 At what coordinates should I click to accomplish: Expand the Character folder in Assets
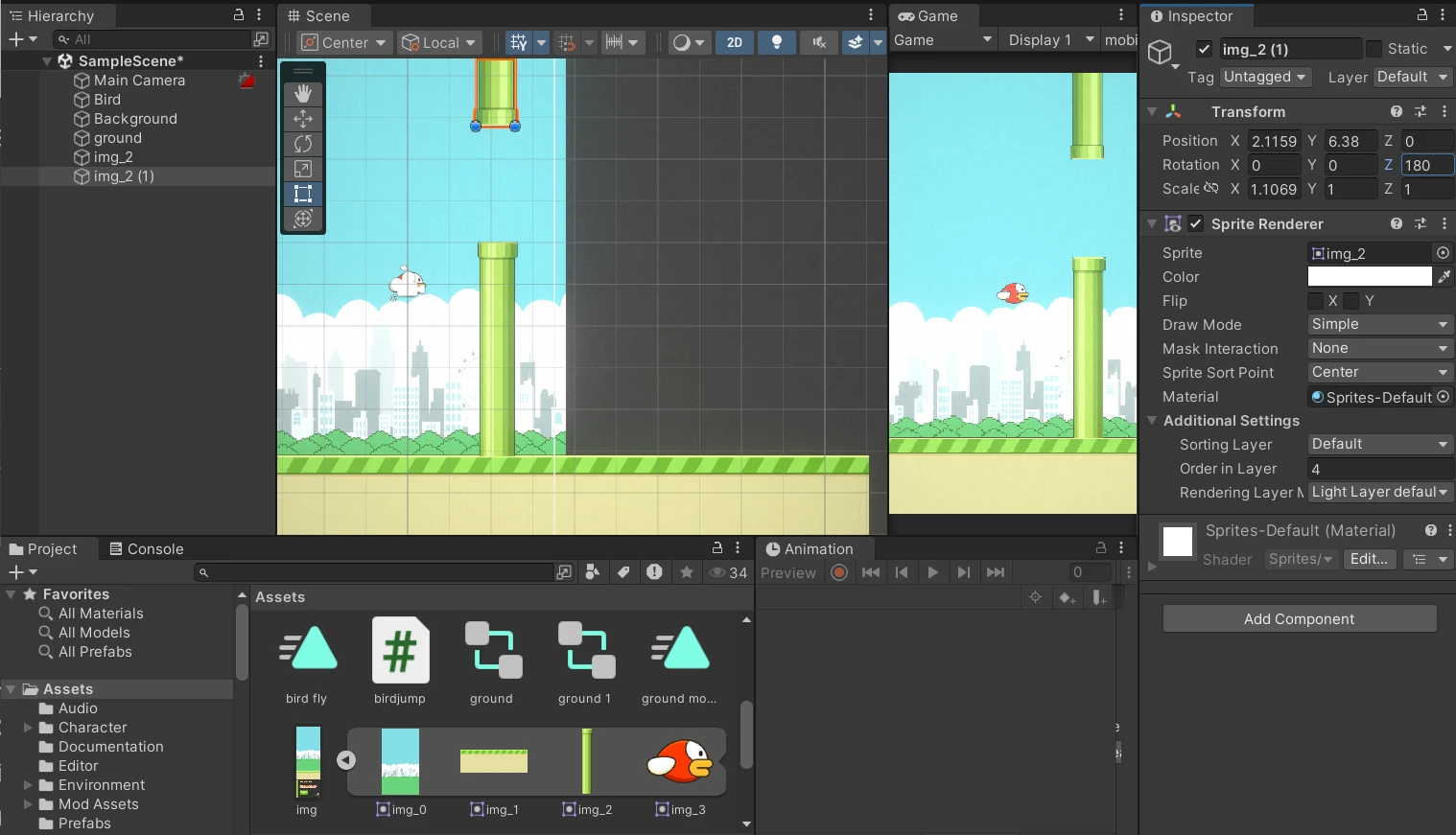tap(29, 728)
